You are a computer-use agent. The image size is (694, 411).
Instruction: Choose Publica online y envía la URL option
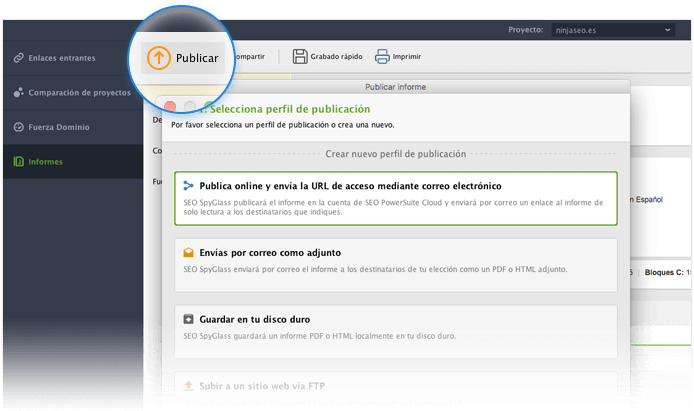coord(396,199)
